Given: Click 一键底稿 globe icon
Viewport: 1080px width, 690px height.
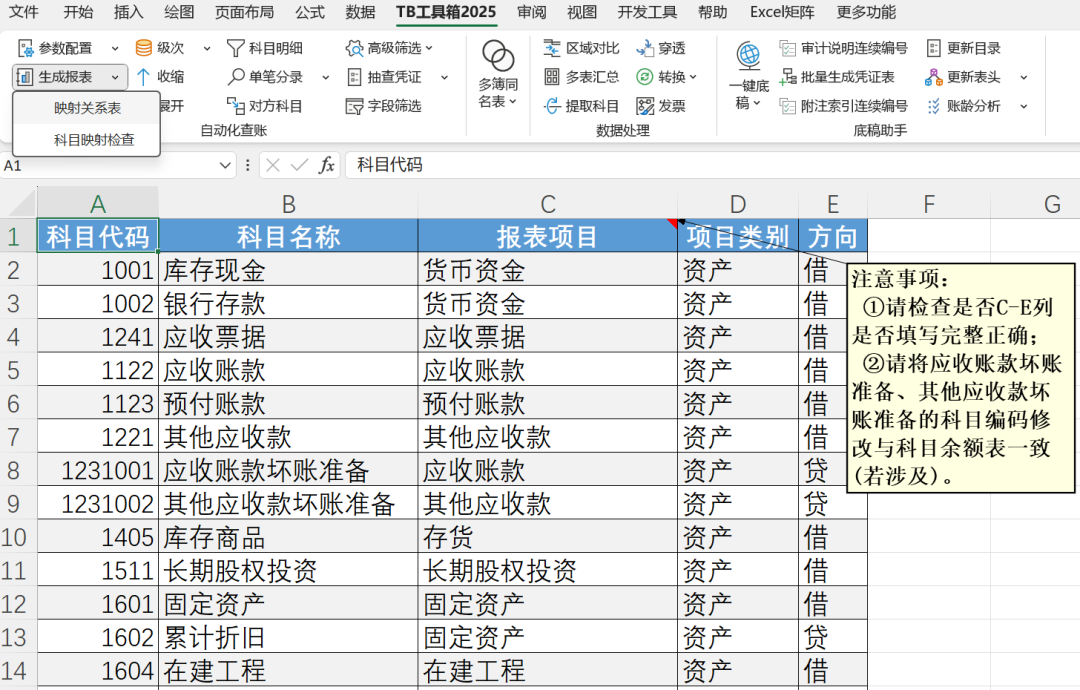Looking at the screenshot, I should pyautogui.click(x=748, y=55).
